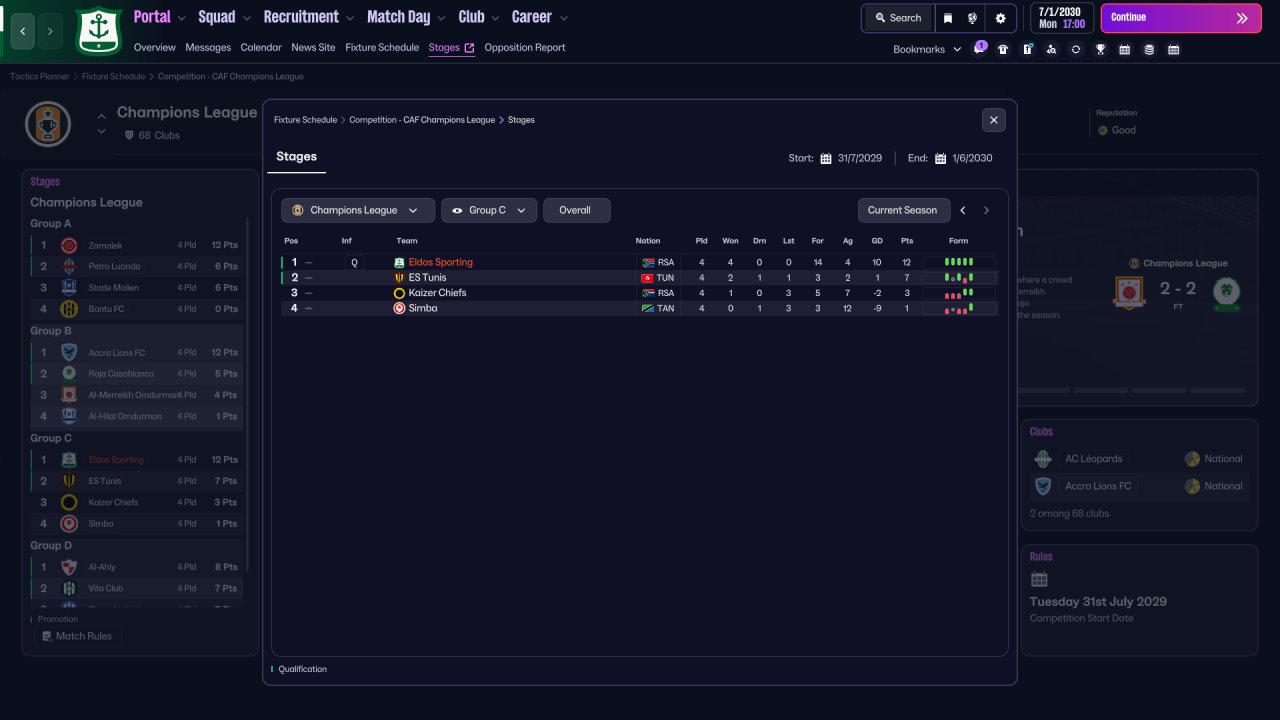Open the scouting search icon in bookmarks bar

(x=1051, y=49)
